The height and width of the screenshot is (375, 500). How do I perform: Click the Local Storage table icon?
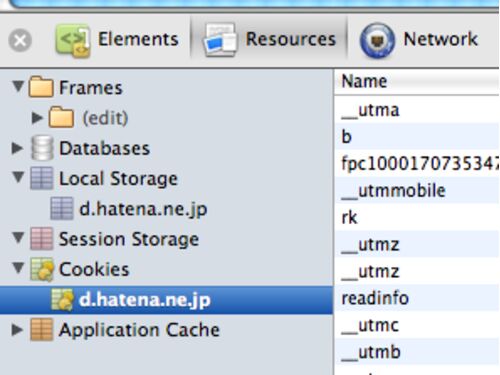click(x=41, y=178)
